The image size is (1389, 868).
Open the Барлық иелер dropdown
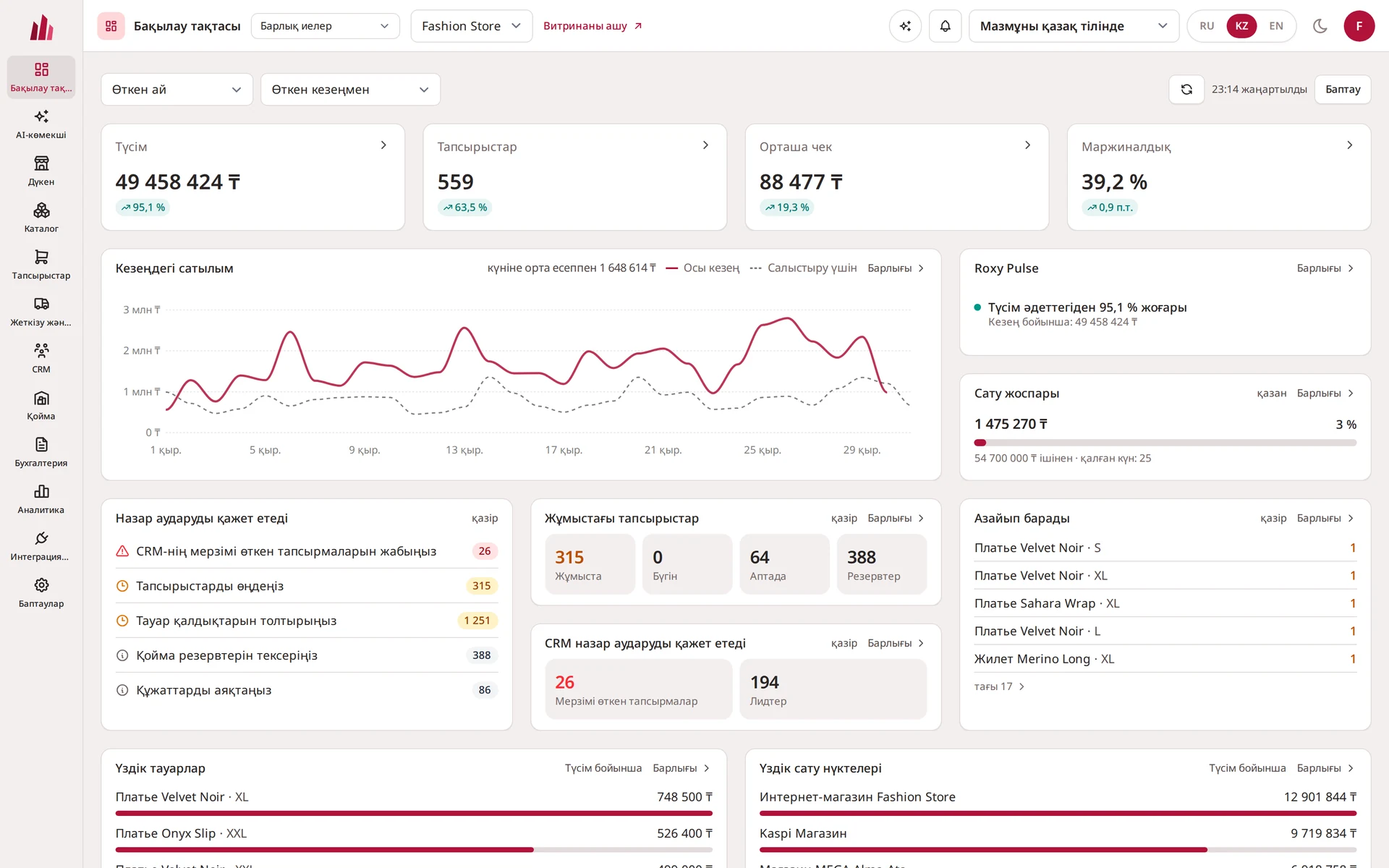[x=325, y=26]
